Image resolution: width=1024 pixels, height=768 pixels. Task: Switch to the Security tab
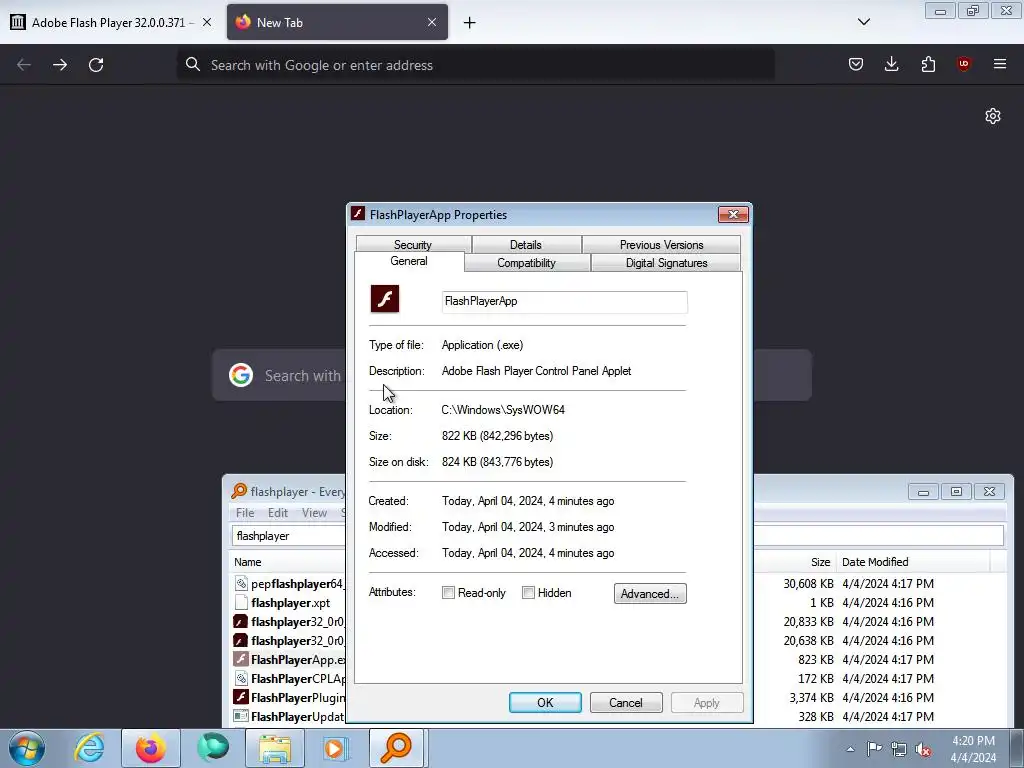413,245
